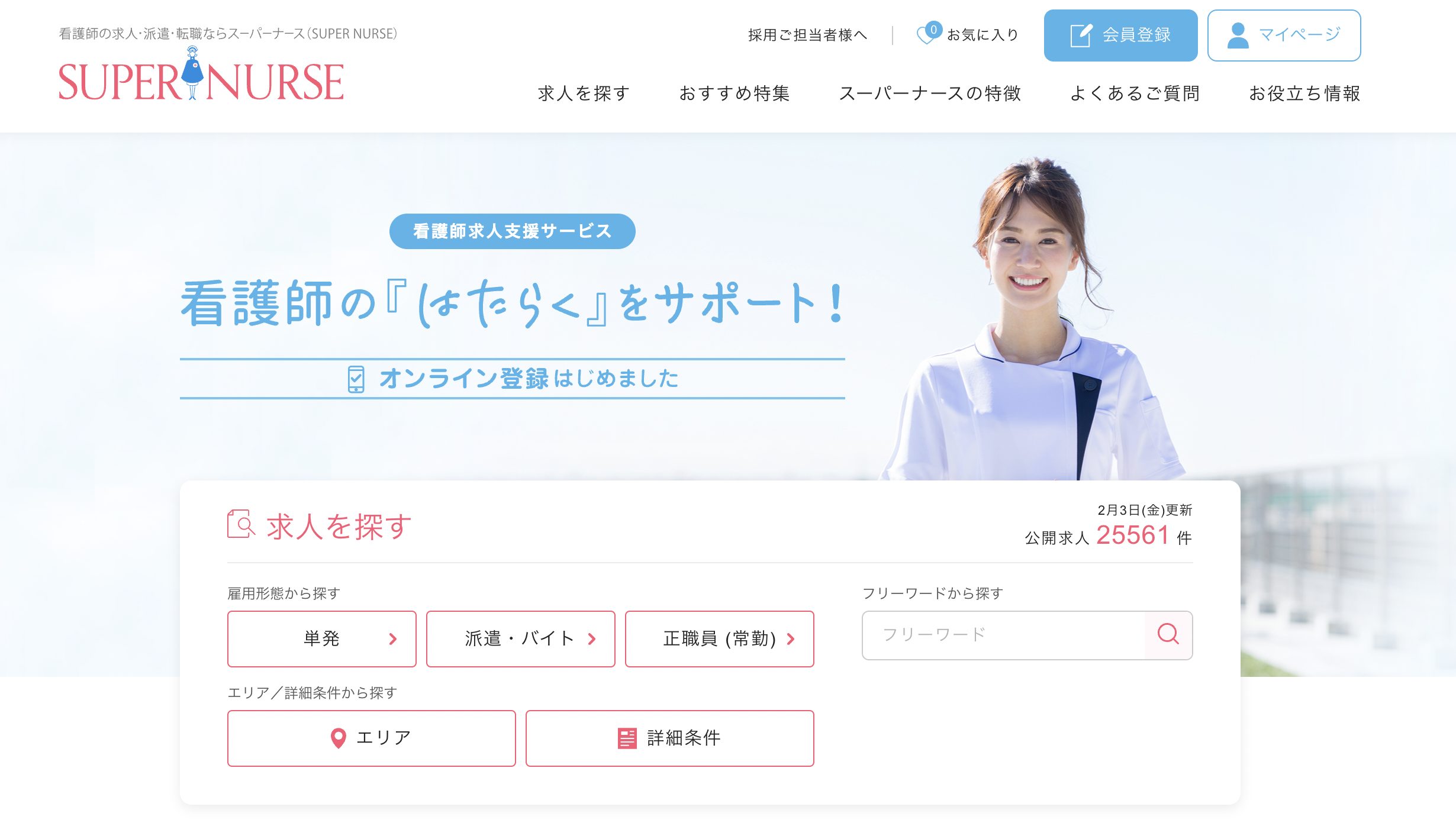Open the おすすめ特集 navigation menu
The image size is (1456, 826).
pos(735,93)
